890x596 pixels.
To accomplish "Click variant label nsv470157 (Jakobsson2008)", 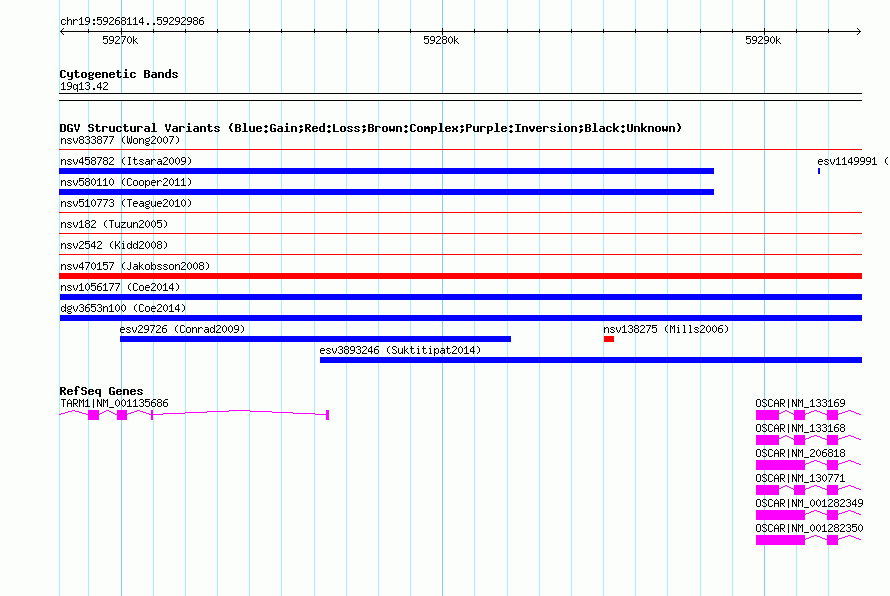I will click(x=135, y=266).
